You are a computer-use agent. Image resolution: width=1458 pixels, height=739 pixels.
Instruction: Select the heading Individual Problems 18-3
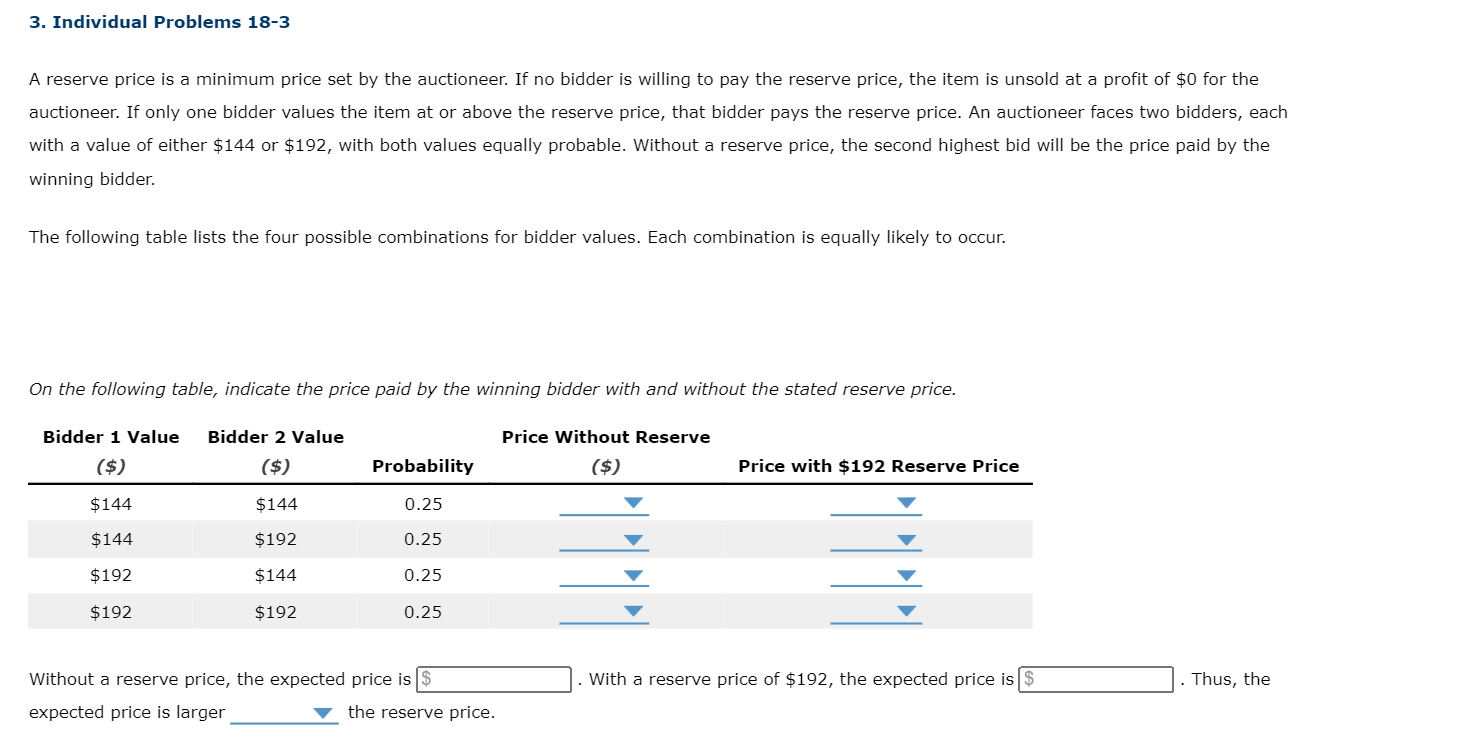158,21
